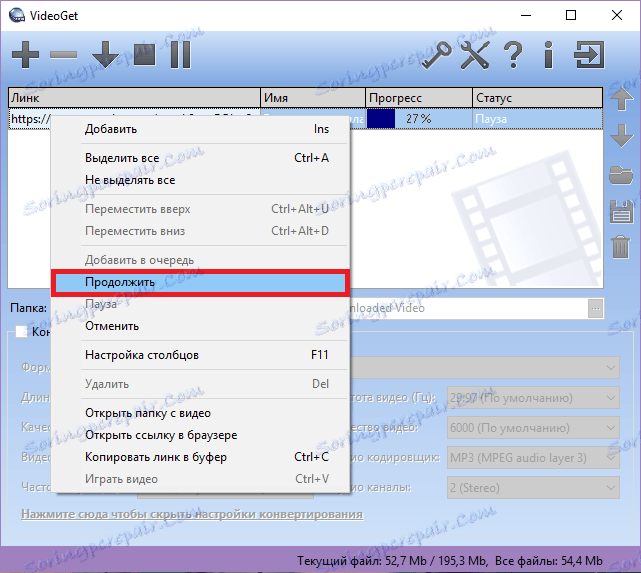This screenshot has height=573, width=641.
Task: Click the VideoGet app icon in title bar
Action: (x=17, y=15)
